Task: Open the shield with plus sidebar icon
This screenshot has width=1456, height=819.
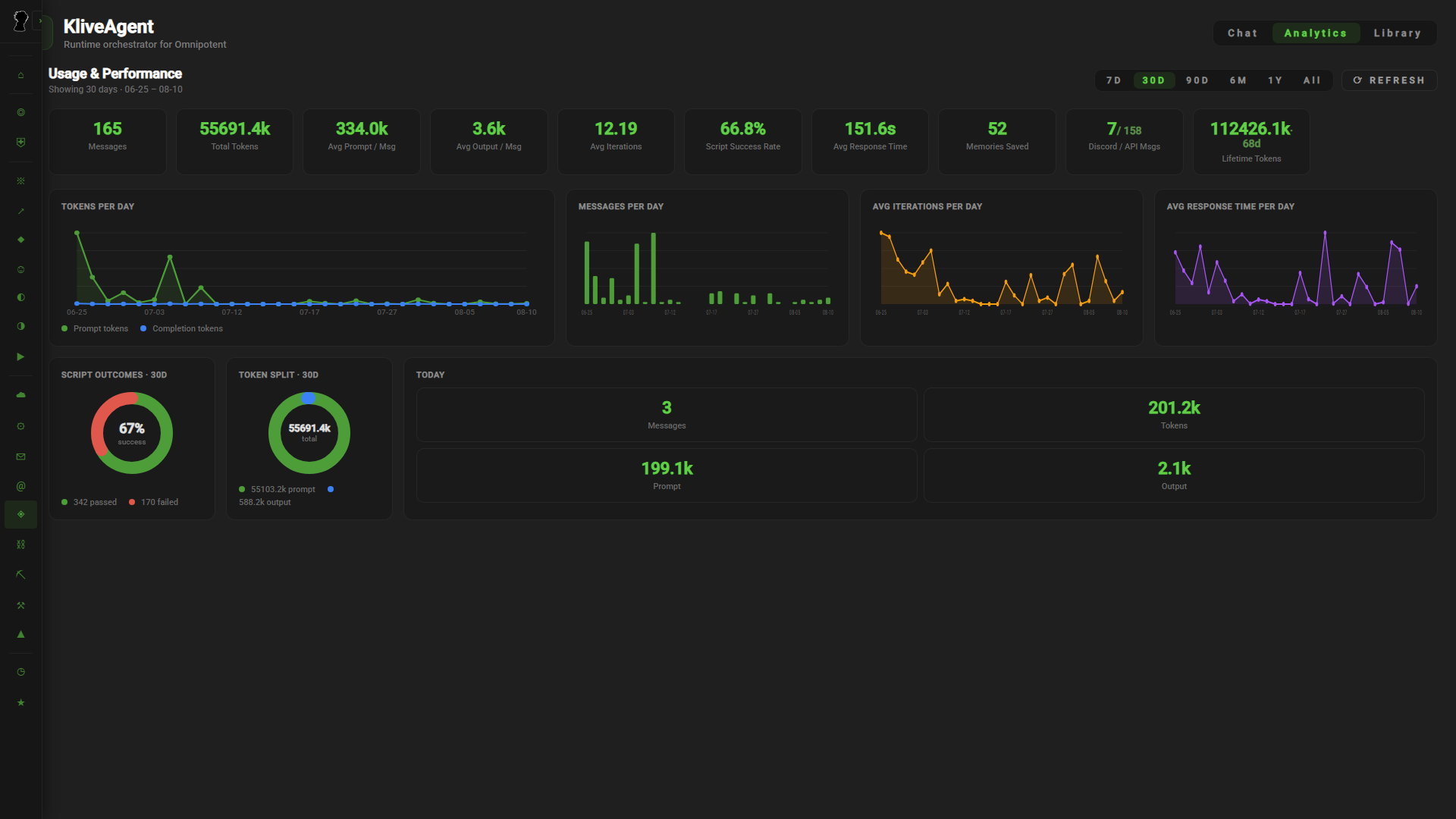Action: coord(20,142)
